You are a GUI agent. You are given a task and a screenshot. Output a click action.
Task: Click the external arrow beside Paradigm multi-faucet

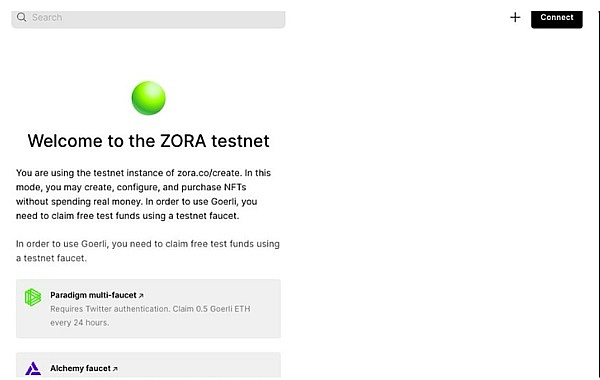tap(141, 295)
